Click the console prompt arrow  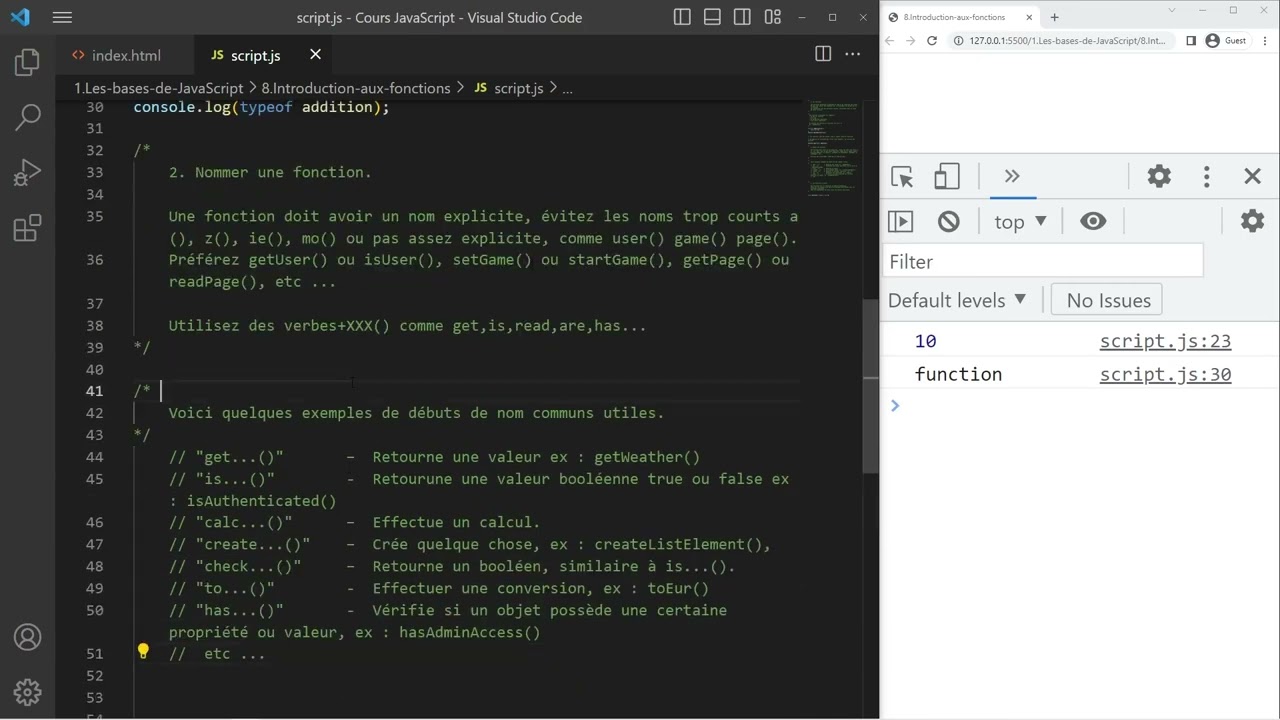(895, 405)
